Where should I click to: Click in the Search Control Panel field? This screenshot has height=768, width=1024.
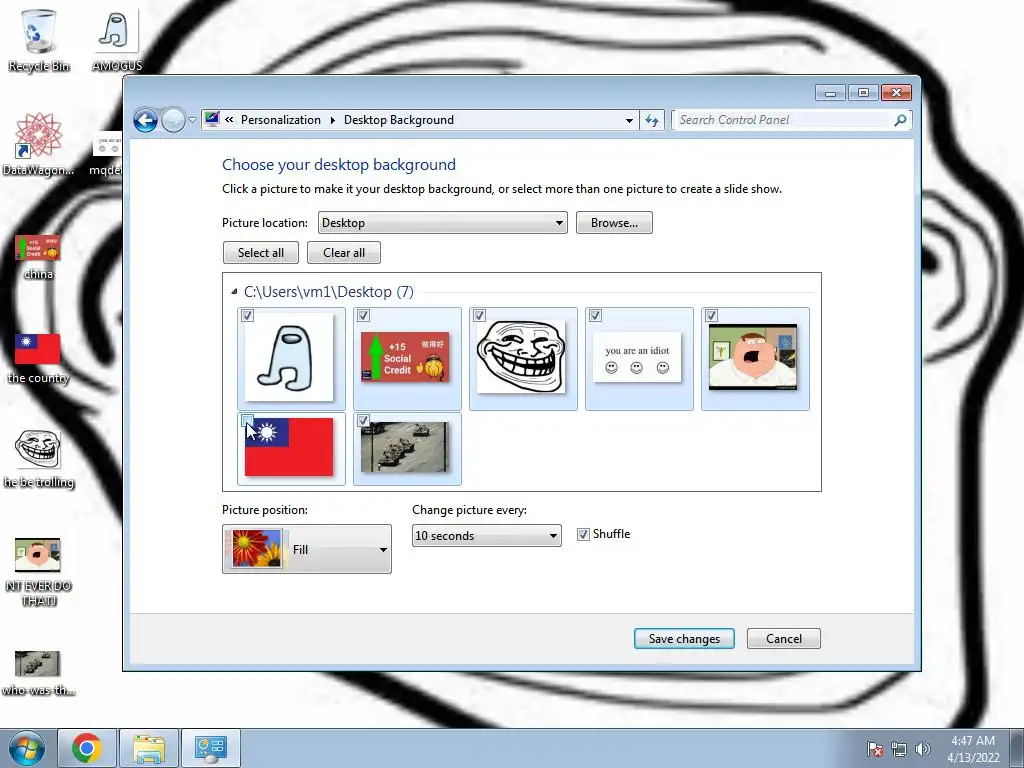coord(782,120)
